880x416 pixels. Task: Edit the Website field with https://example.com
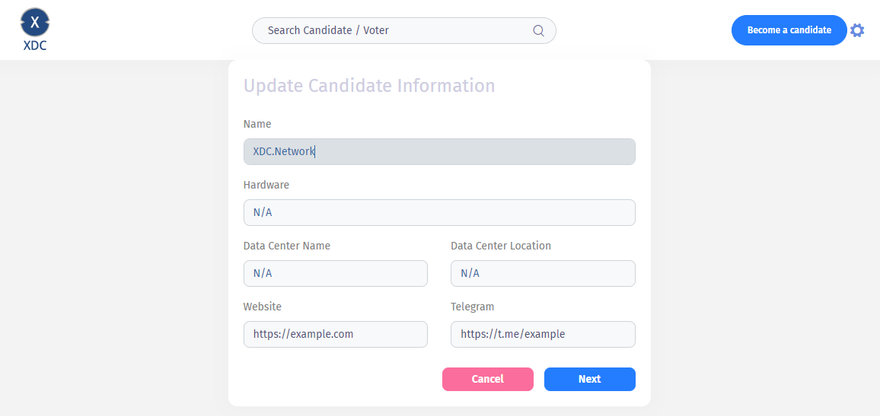(x=335, y=334)
